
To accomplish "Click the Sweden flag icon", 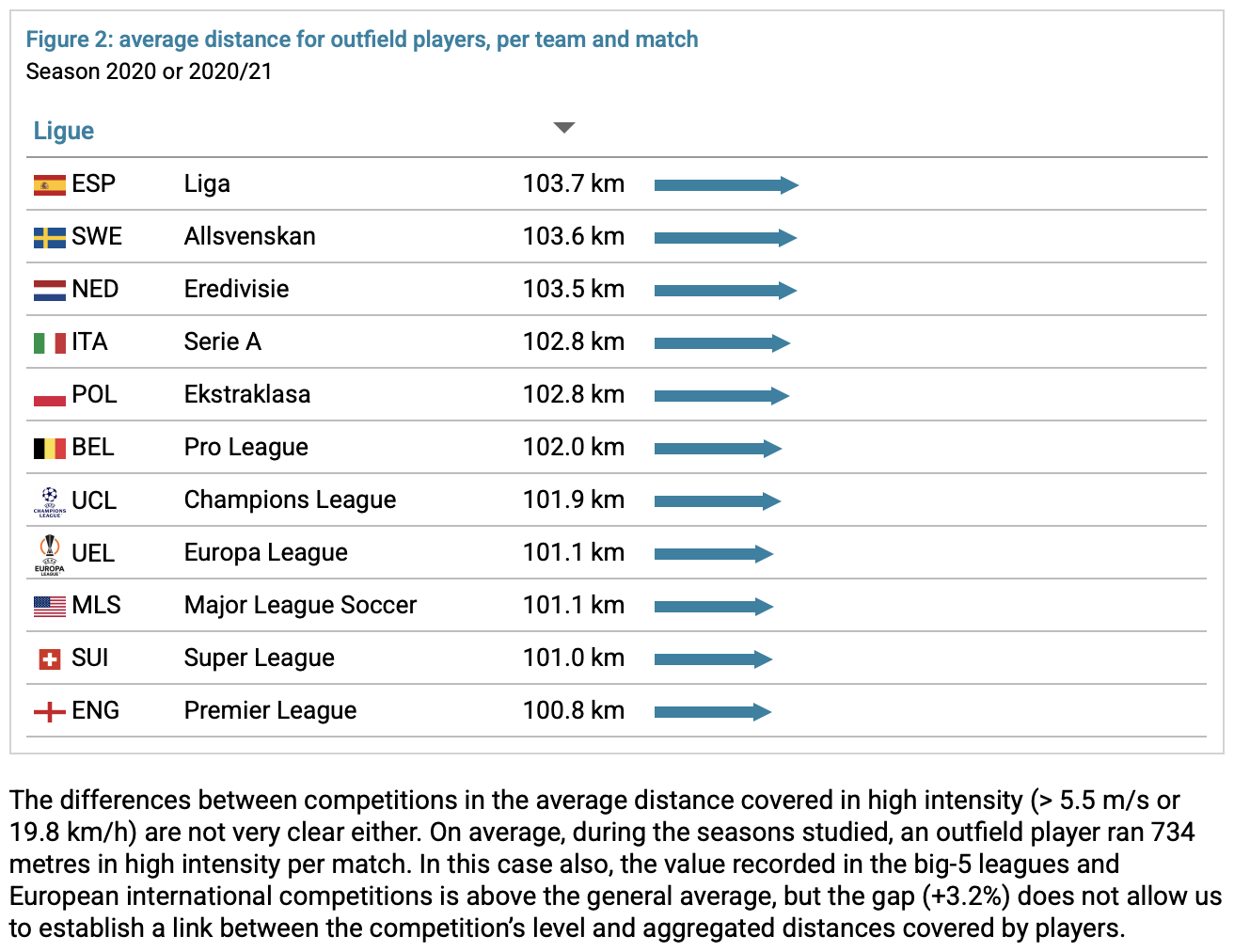I will [x=49, y=237].
